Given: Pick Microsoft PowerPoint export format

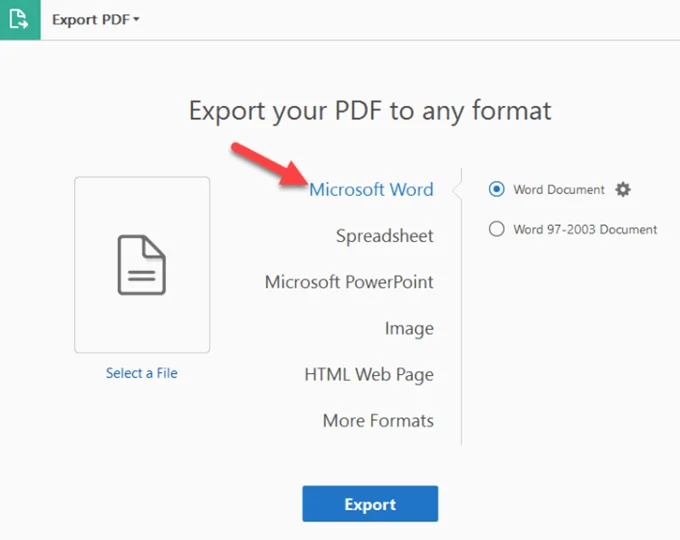Looking at the screenshot, I should tap(349, 282).
